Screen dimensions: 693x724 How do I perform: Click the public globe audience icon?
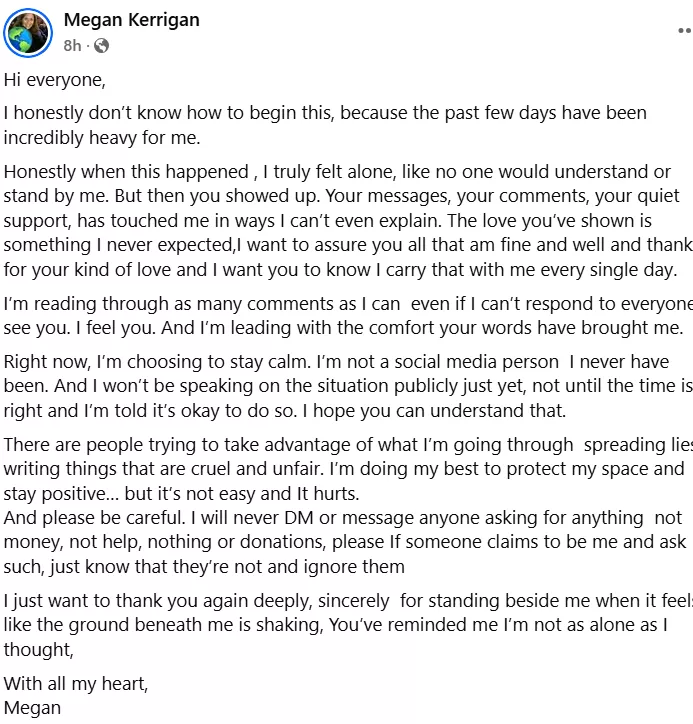(102, 46)
